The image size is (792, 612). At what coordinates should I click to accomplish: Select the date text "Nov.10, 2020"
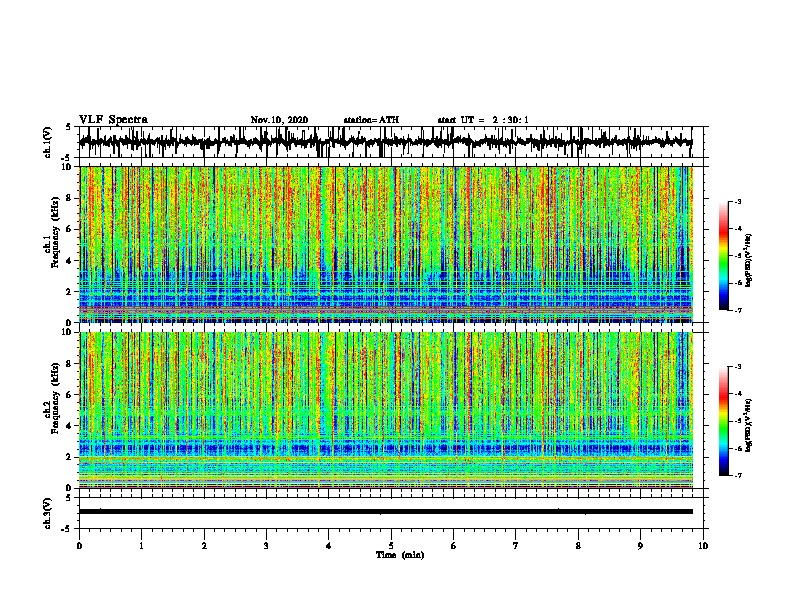[x=279, y=120]
